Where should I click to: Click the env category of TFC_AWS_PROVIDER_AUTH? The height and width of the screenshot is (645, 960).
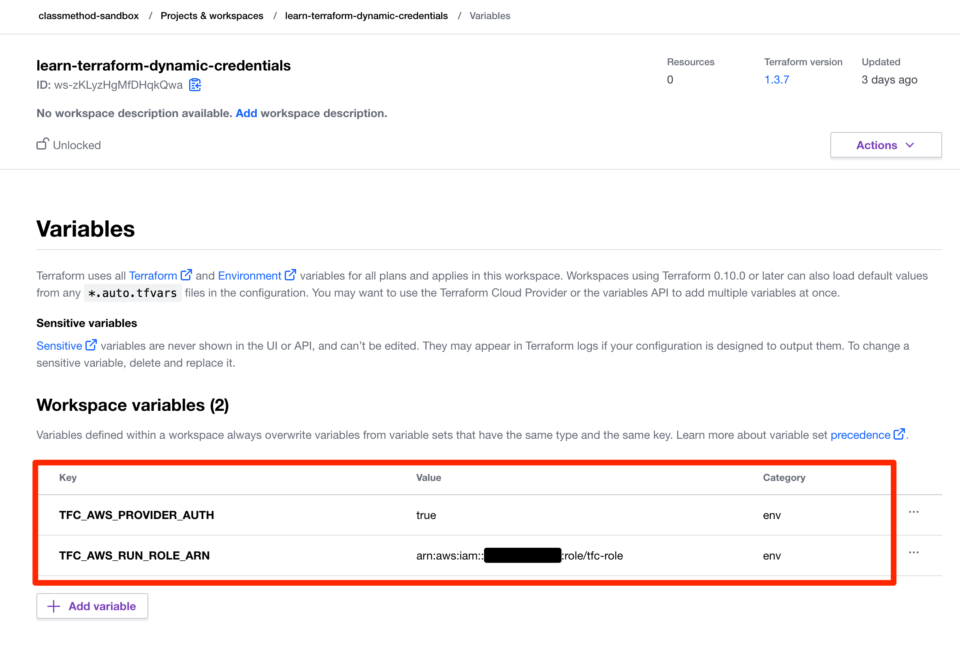coord(771,515)
